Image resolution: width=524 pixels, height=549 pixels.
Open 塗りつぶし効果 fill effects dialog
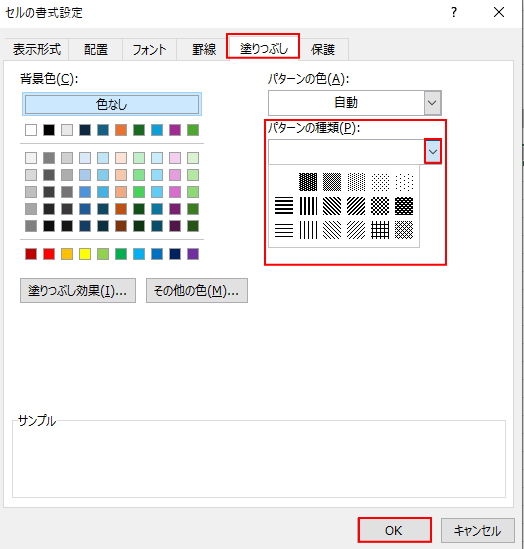tap(78, 290)
